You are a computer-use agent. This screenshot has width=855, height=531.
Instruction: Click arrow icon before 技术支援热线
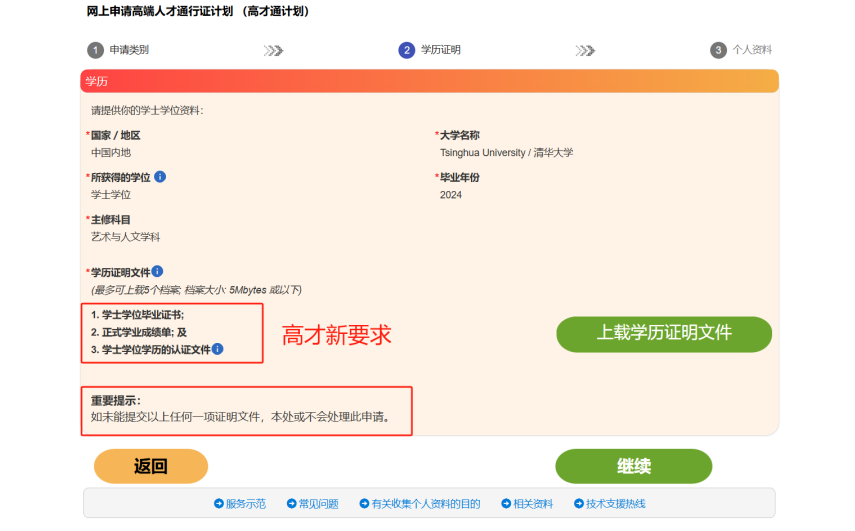(x=579, y=504)
